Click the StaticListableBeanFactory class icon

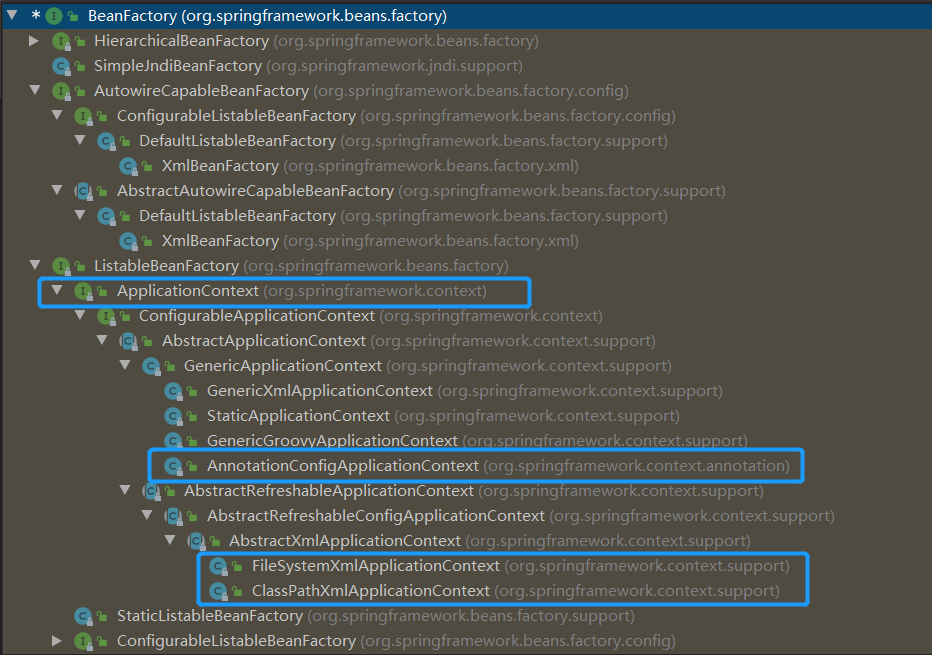(x=83, y=616)
